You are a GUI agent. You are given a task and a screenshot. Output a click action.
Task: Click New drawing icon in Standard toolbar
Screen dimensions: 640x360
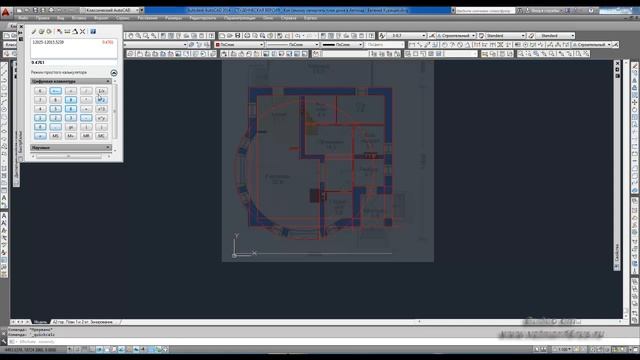222,36
